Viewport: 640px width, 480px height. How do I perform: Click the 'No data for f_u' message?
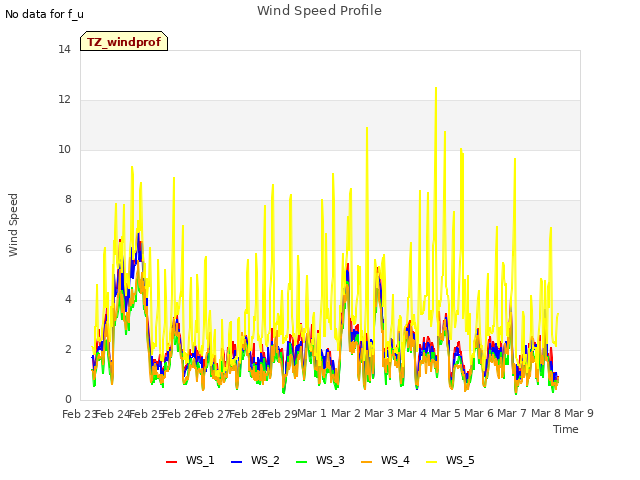44,14
